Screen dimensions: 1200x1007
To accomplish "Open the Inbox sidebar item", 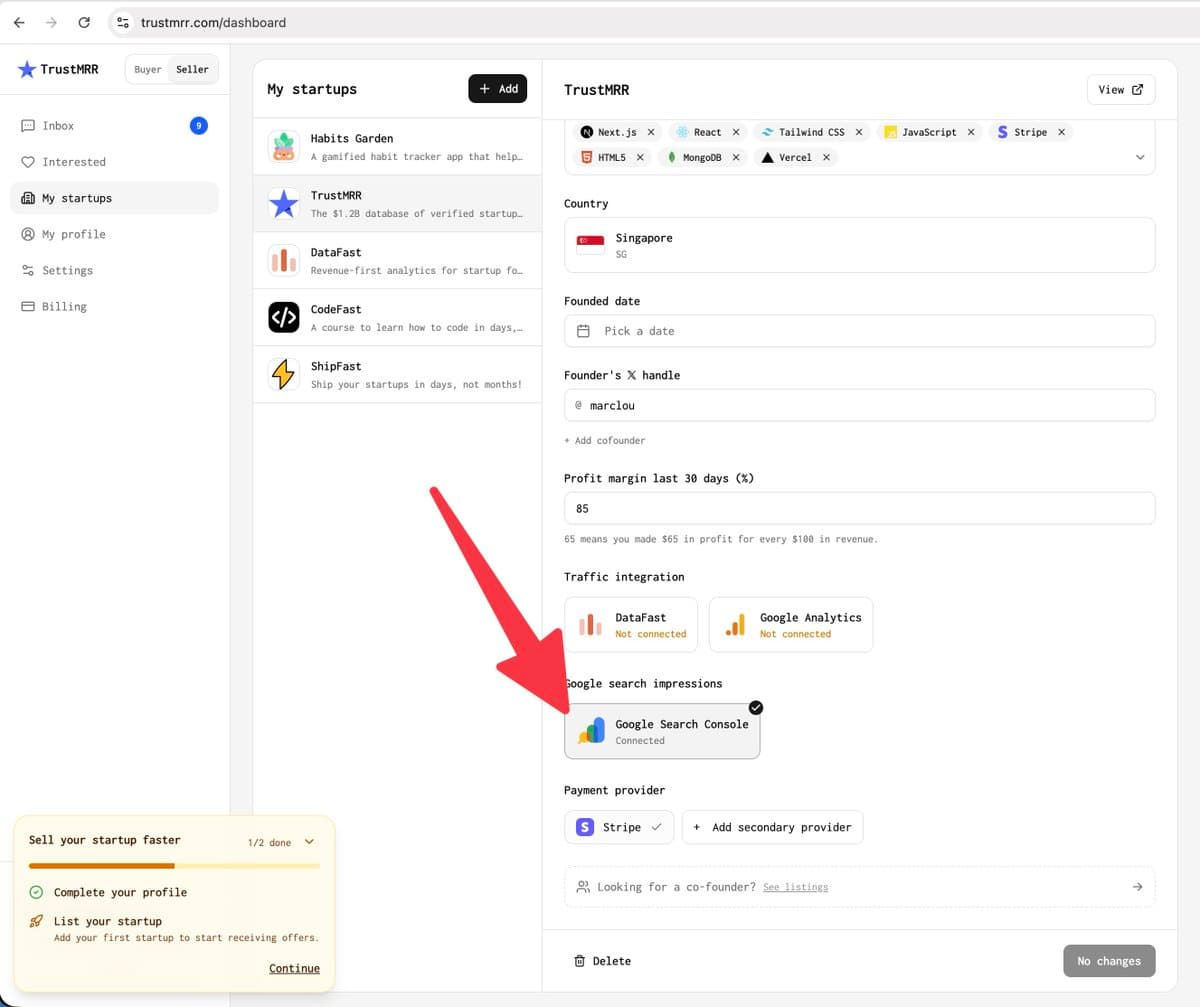I will click(x=114, y=126).
